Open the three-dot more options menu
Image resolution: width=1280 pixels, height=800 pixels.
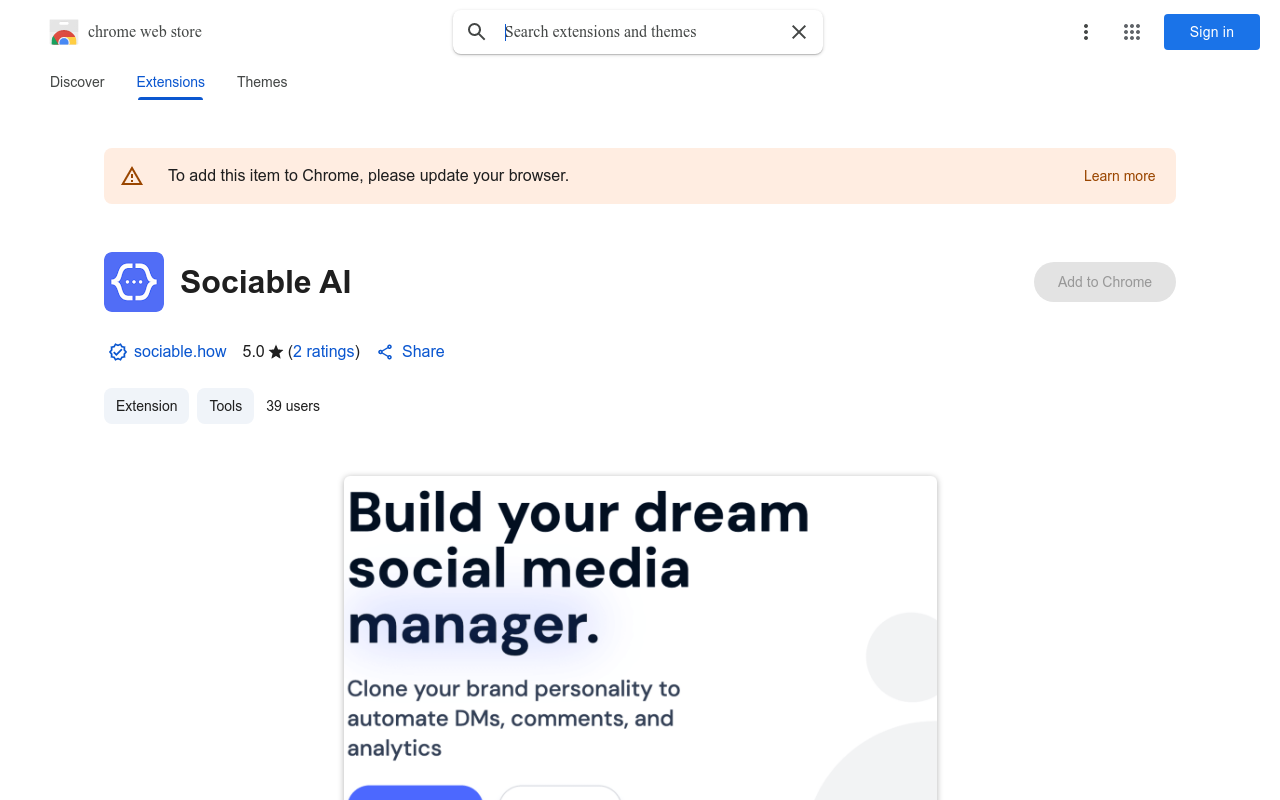tap(1086, 32)
